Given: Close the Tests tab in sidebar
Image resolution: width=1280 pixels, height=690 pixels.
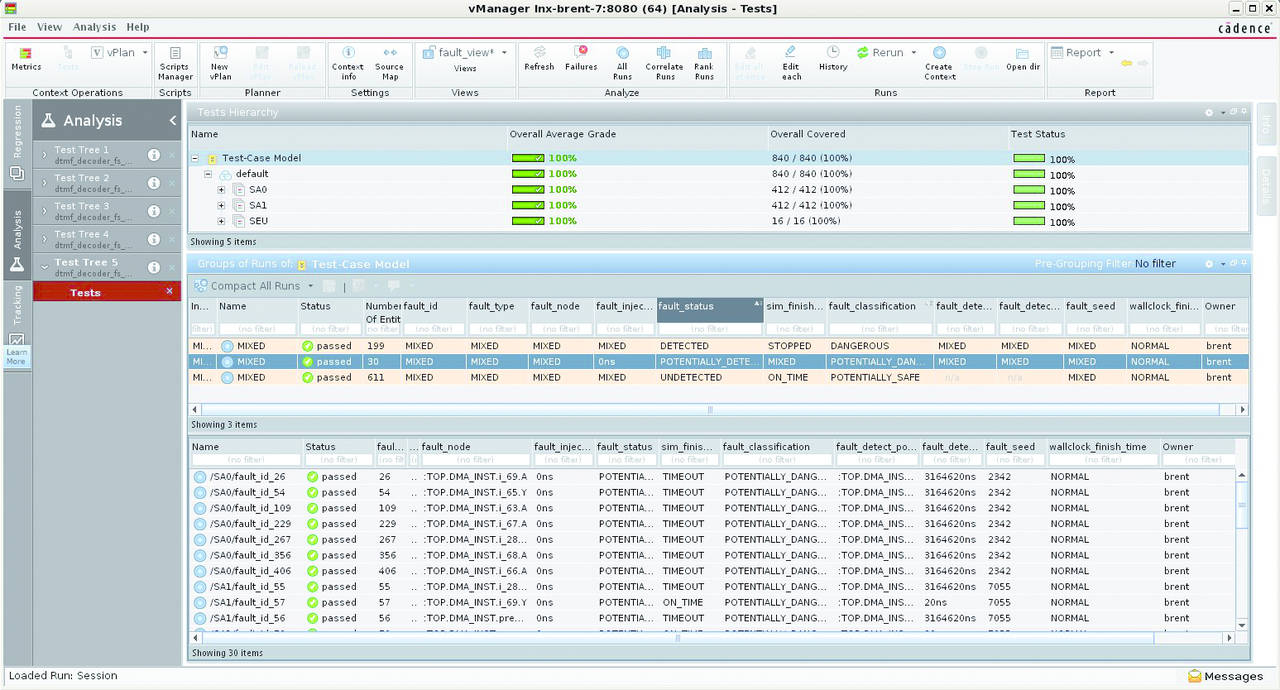Looking at the screenshot, I should [x=169, y=292].
